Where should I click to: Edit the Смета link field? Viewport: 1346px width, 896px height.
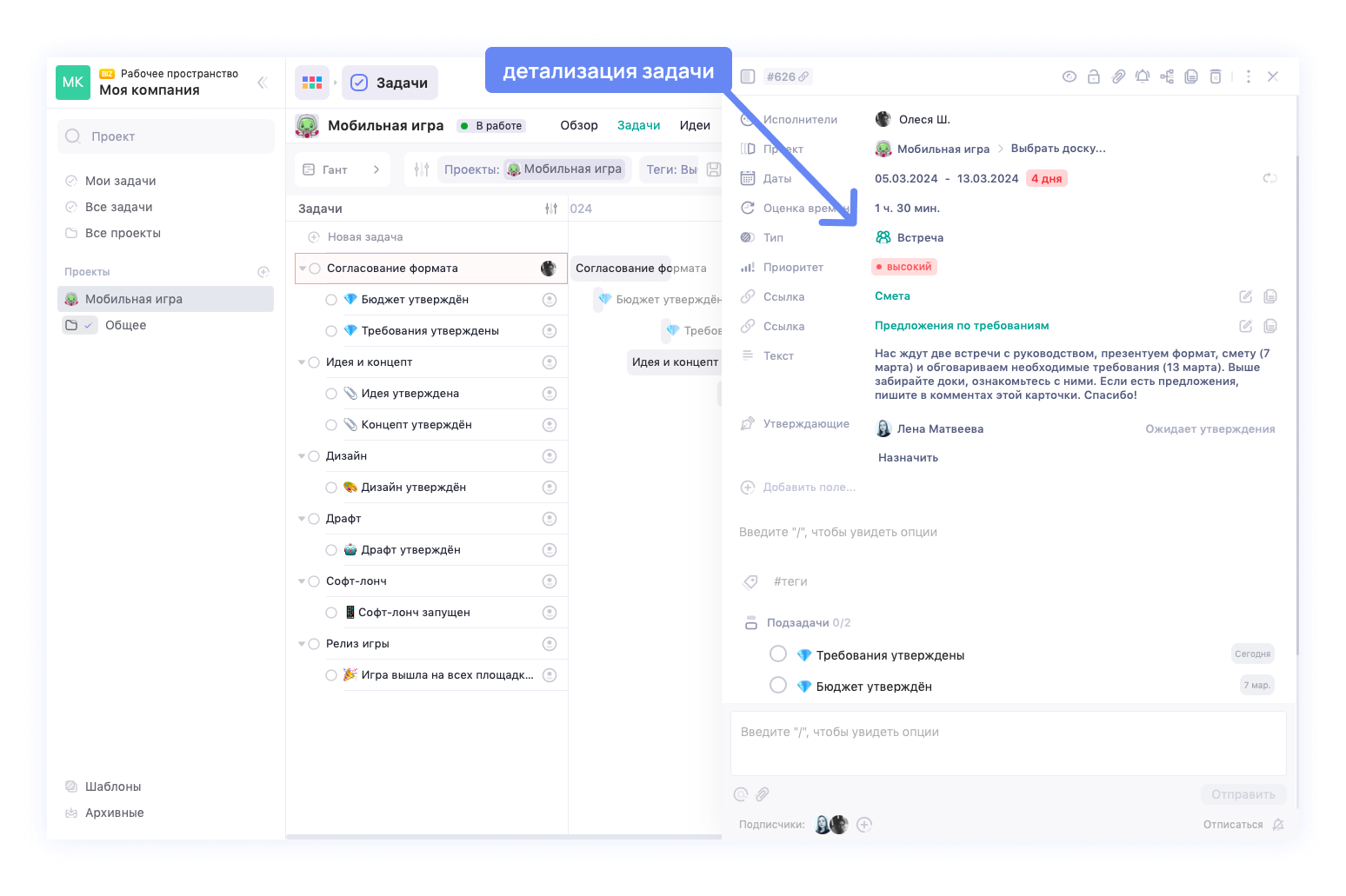[x=1245, y=296]
